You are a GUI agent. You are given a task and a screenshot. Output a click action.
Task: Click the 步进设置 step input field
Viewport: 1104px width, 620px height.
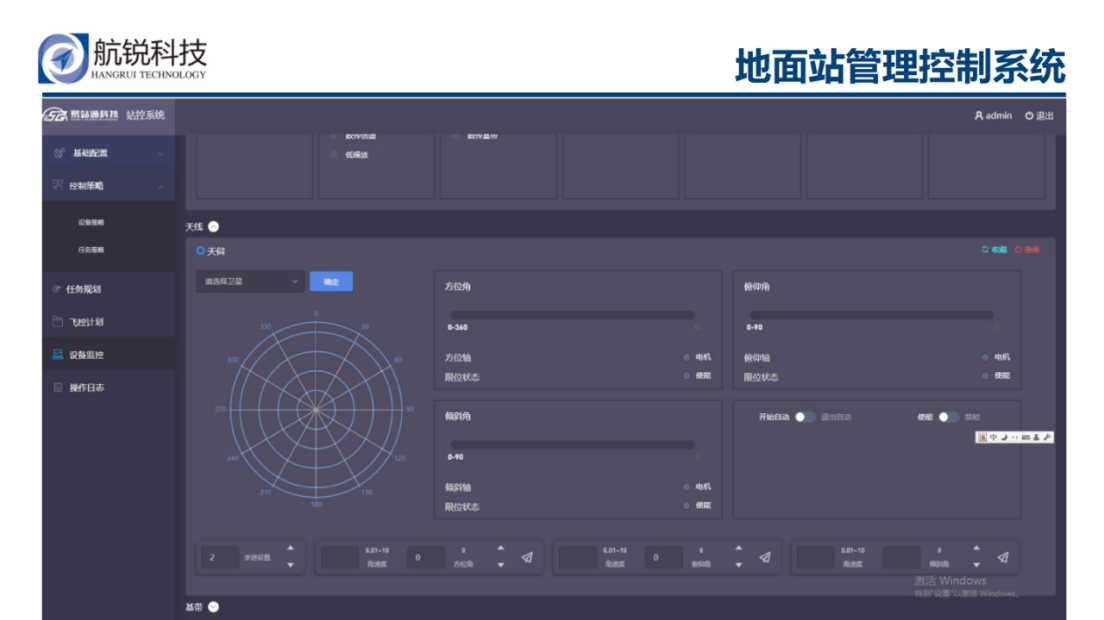point(220,558)
